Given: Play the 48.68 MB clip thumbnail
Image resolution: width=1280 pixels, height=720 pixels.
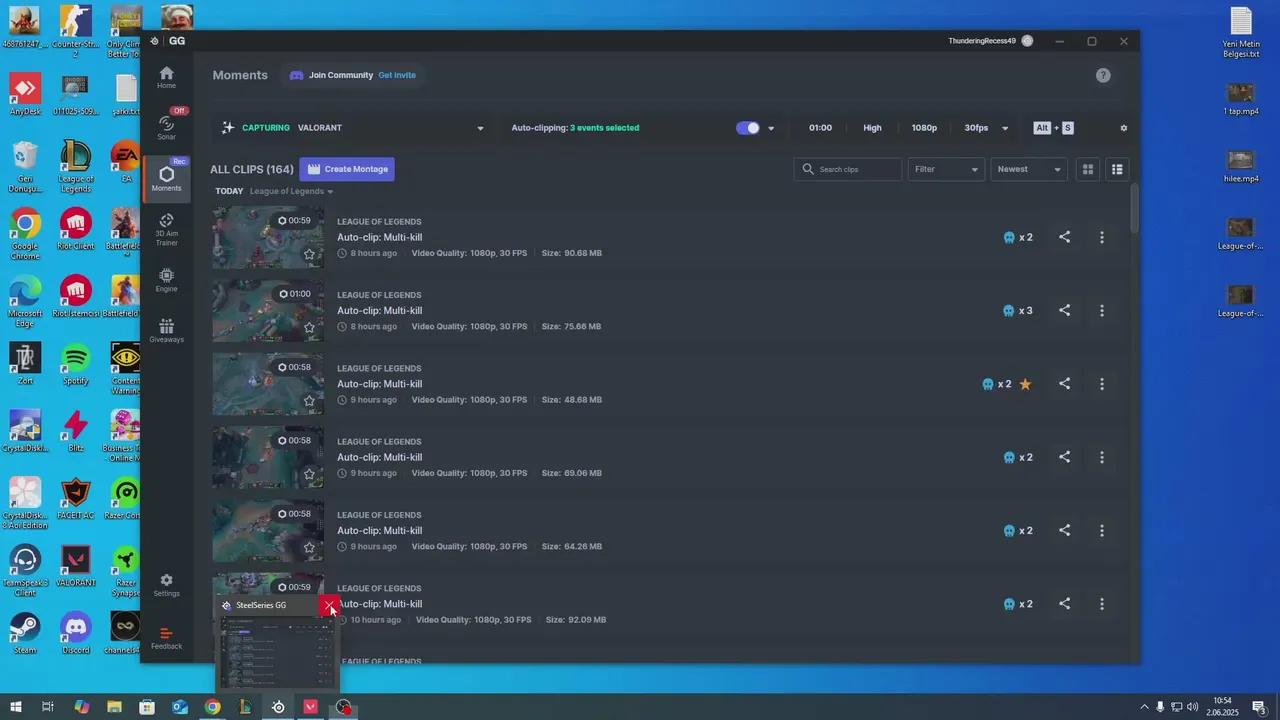Looking at the screenshot, I should point(268,384).
